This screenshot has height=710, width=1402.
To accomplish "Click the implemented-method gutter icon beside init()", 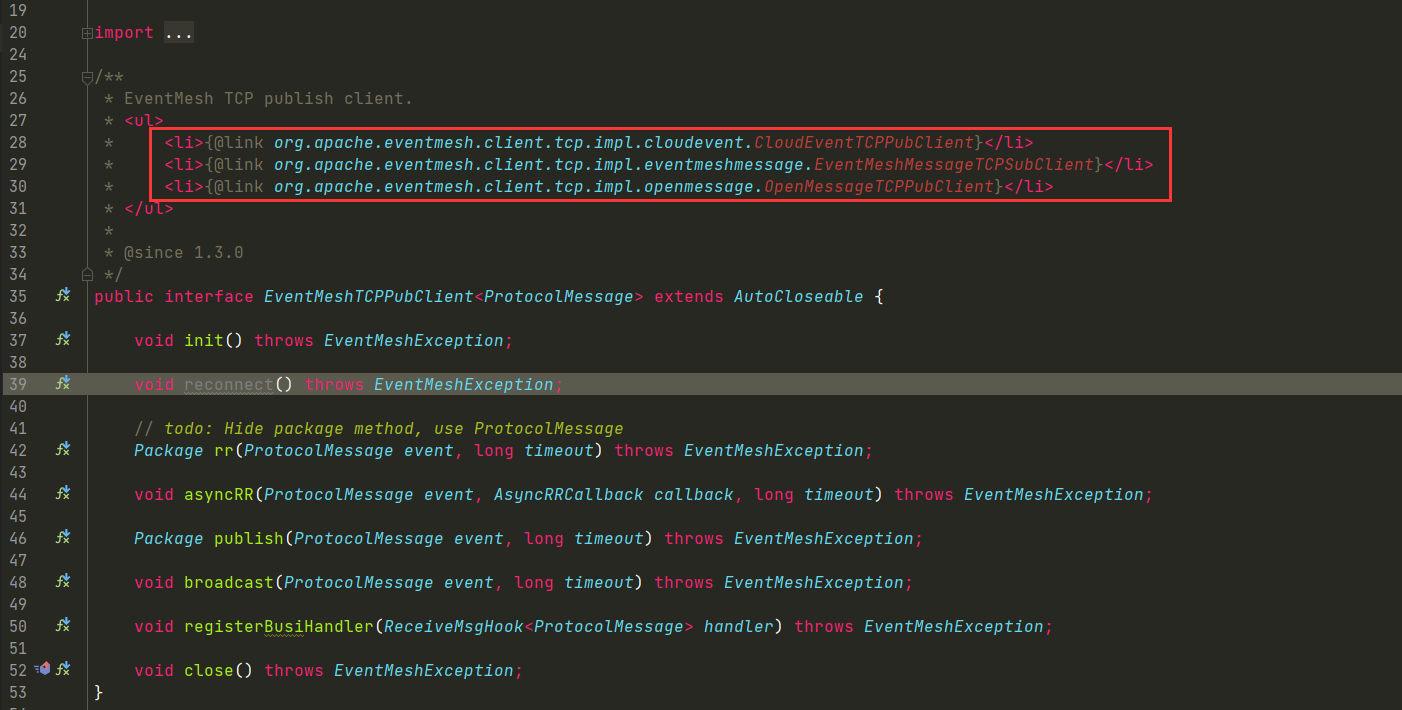I will [62, 340].
